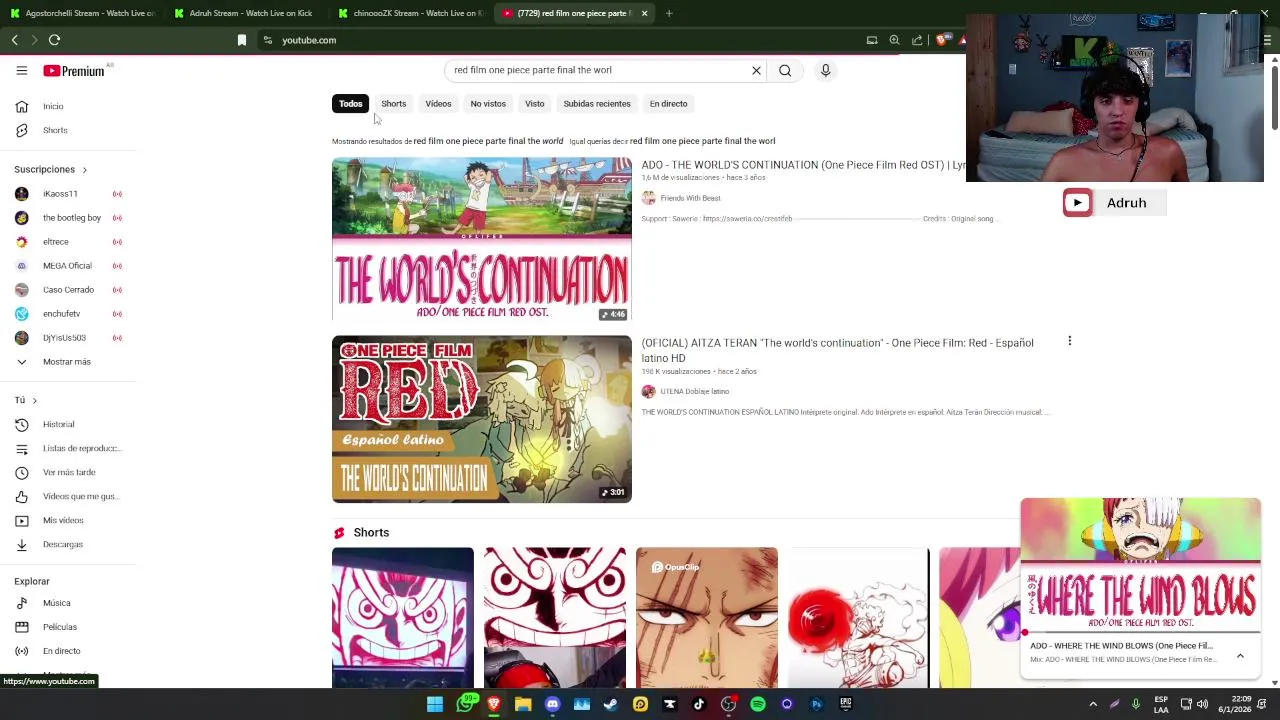The height and width of the screenshot is (720, 1280).
Task: Expand the miniplayer with chevron
Action: point(1240,656)
